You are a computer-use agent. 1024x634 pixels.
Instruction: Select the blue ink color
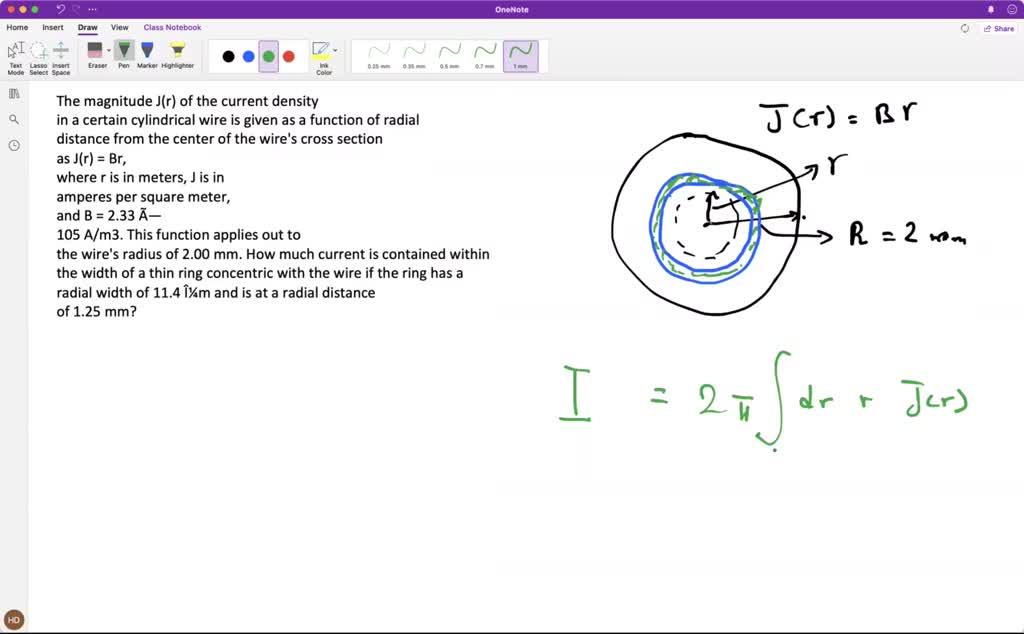pos(248,57)
